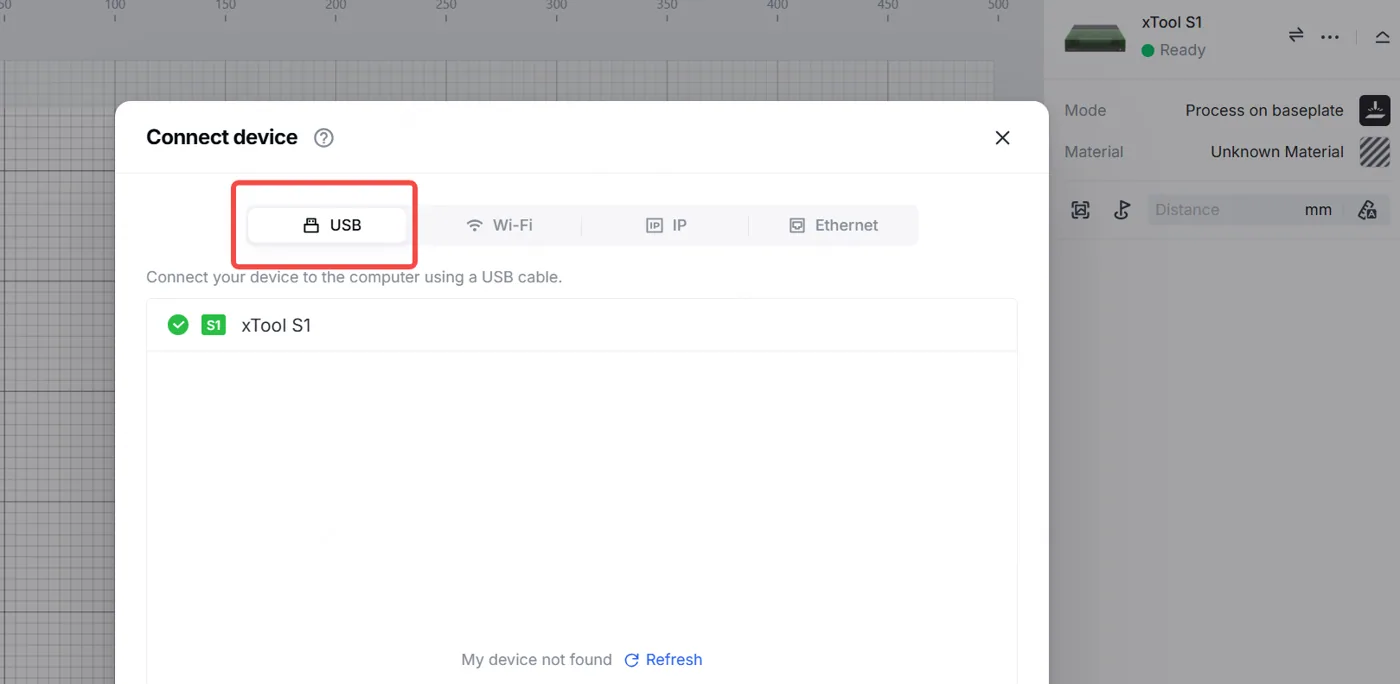Click the Refresh link
Image resolution: width=1400 pixels, height=684 pixels.
pos(663,660)
